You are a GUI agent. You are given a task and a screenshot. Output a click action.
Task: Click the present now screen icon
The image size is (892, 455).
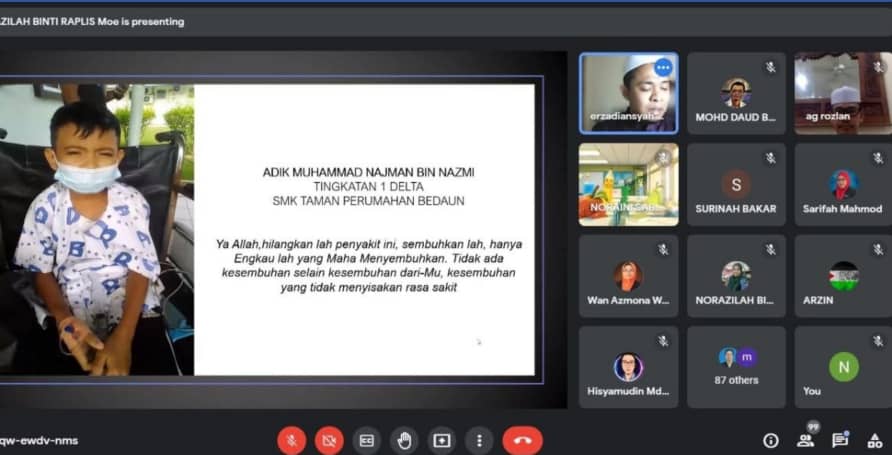(x=442, y=440)
